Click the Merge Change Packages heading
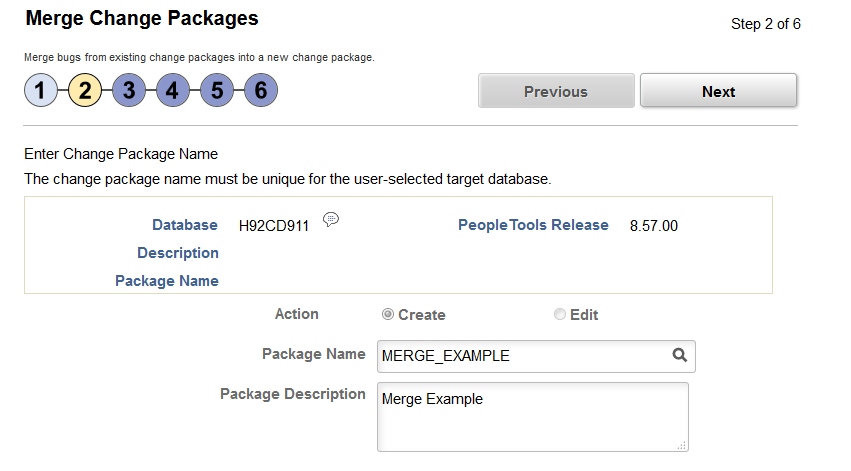This screenshot has height=471, width=851. (x=141, y=18)
